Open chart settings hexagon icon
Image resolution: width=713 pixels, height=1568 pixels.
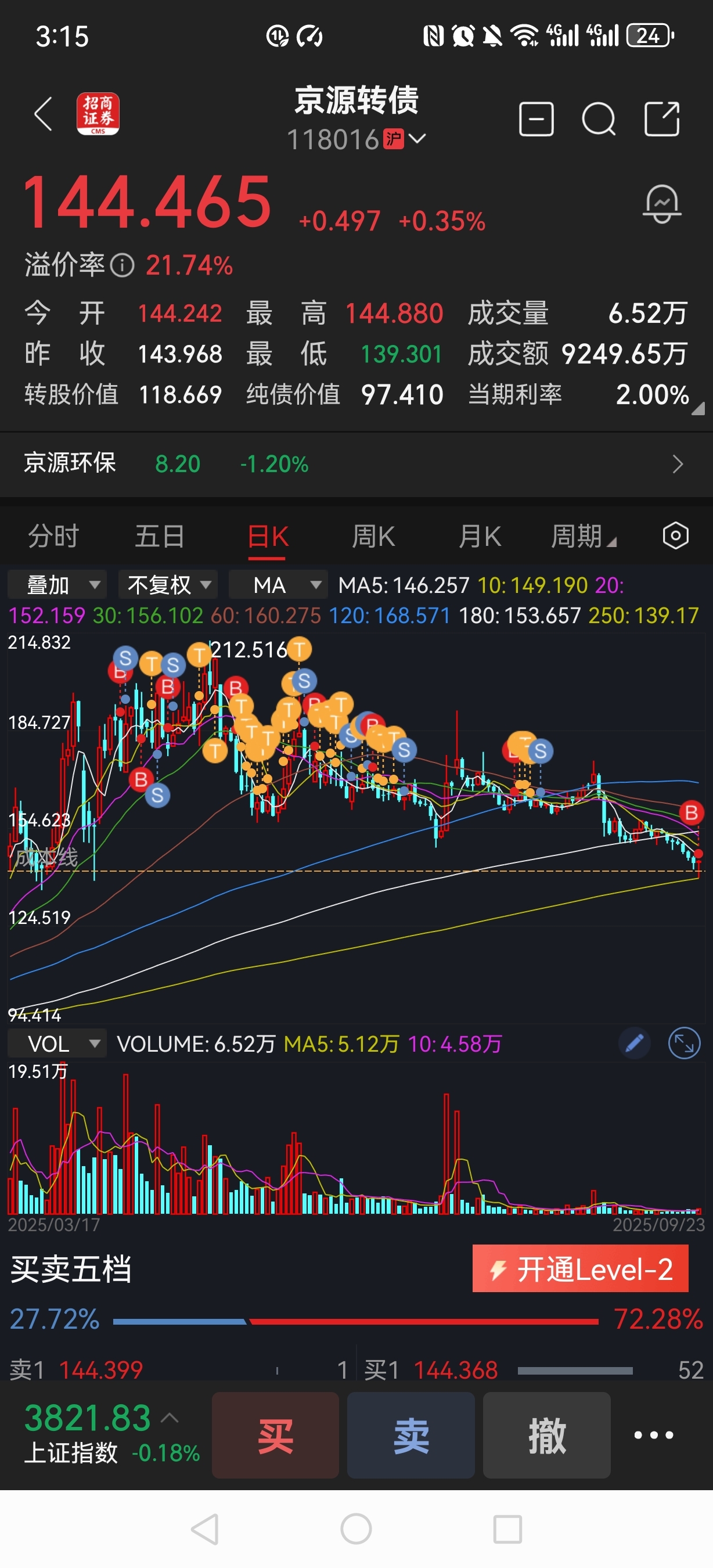(675, 535)
